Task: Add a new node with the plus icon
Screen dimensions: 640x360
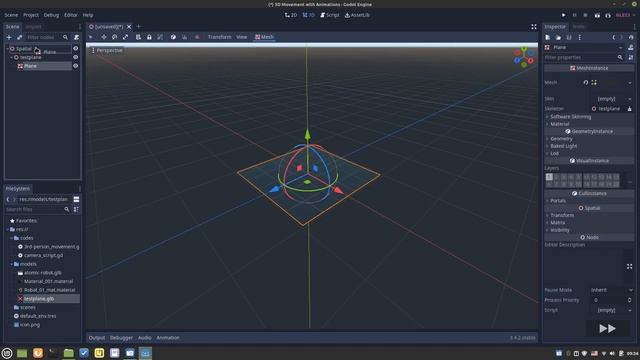Action: pyautogui.click(x=9, y=37)
